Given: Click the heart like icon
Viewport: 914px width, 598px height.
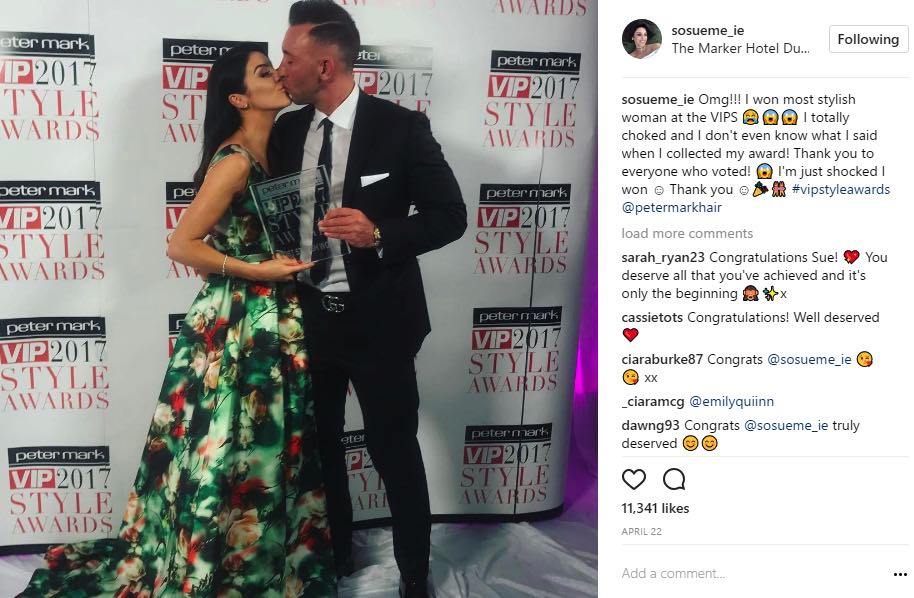Looking at the screenshot, I should click(x=634, y=479).
